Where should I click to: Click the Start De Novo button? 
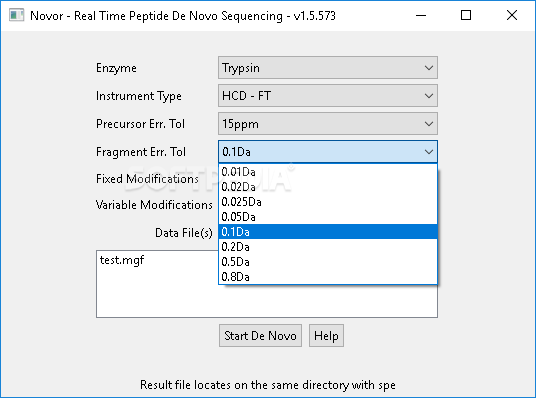pyautogui.click(x=260, y=336)
